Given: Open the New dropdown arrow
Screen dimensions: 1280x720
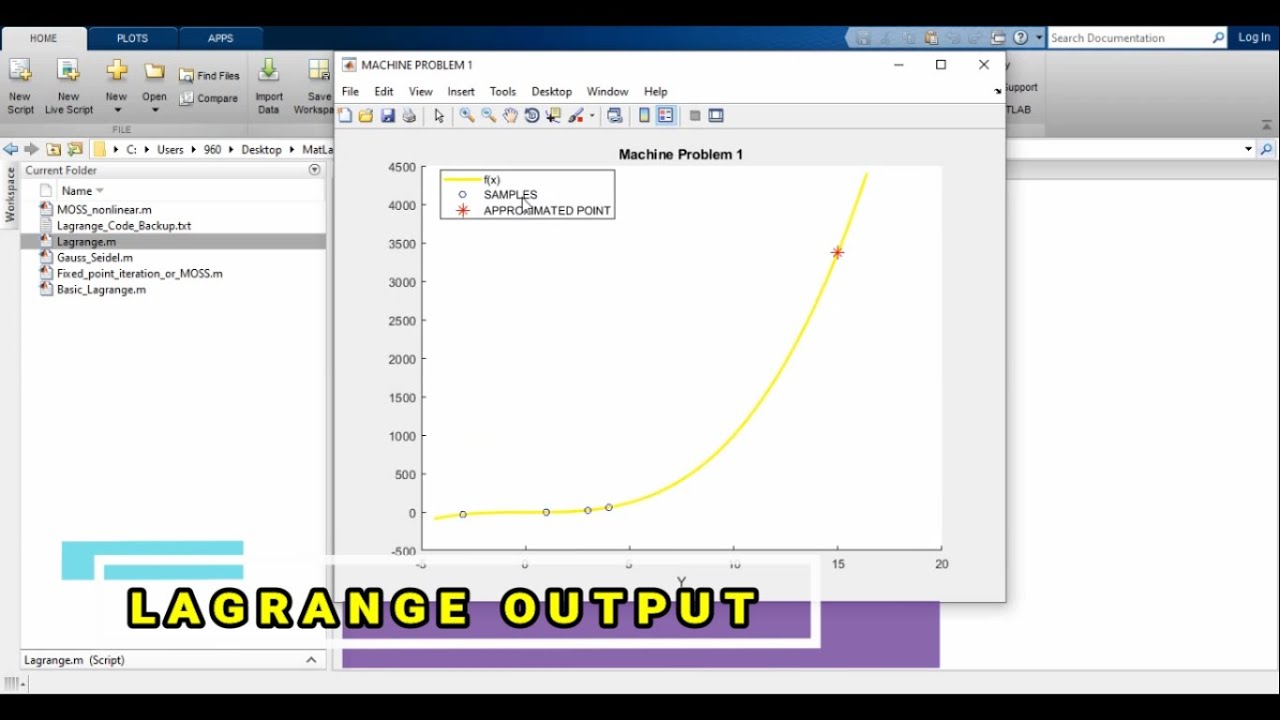Looking at the screenshot, I should pos(117,110).
